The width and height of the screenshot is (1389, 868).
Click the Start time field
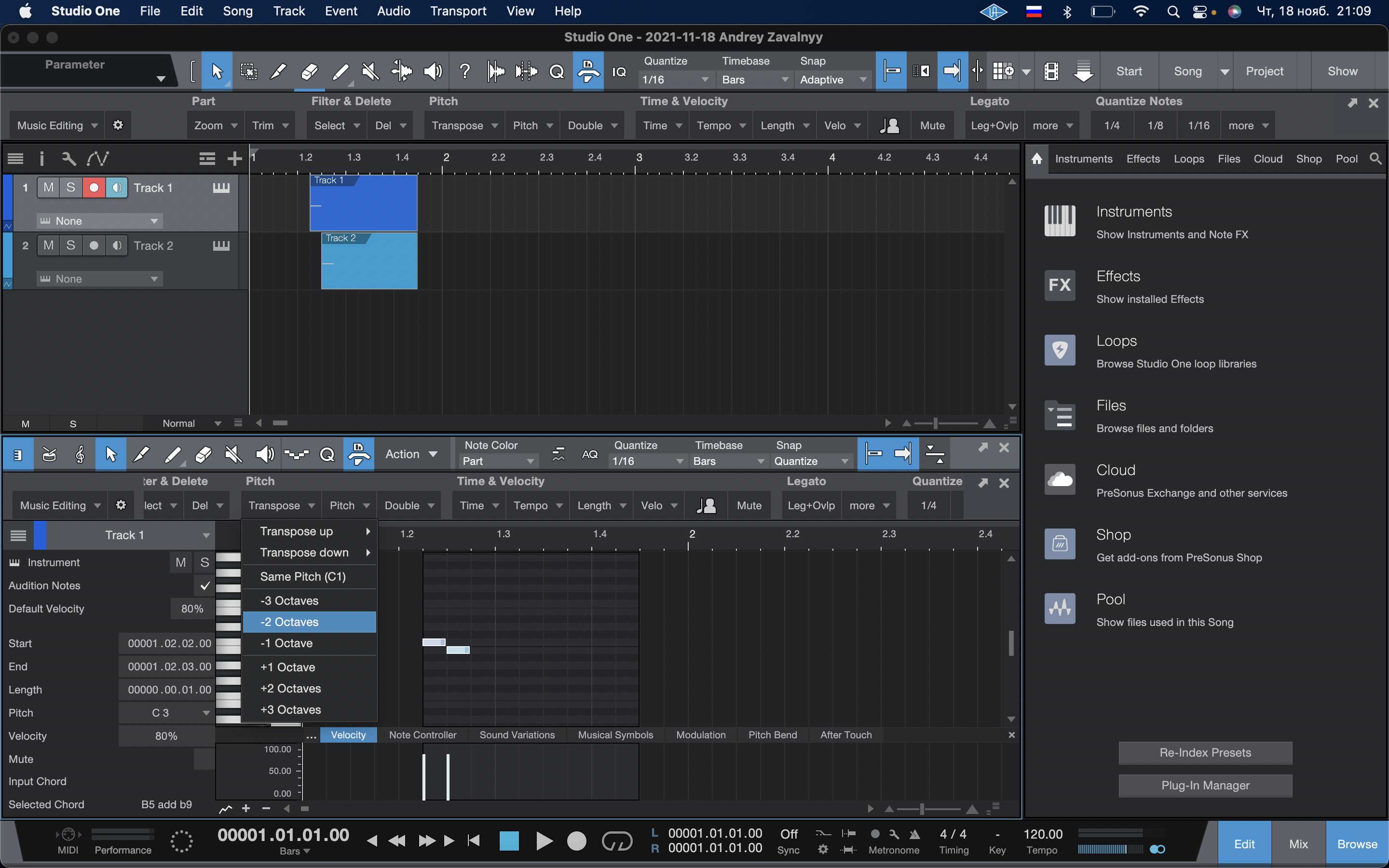pos(168,644)
